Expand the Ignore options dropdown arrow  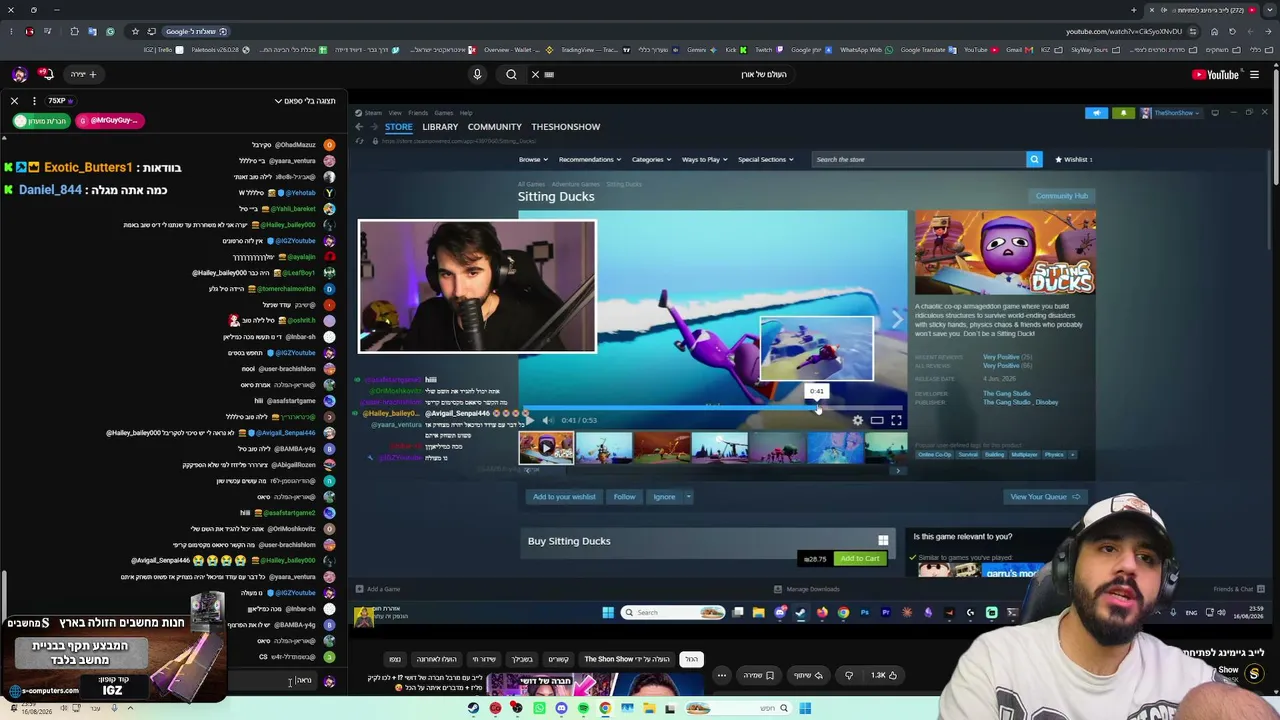(688, 497)
